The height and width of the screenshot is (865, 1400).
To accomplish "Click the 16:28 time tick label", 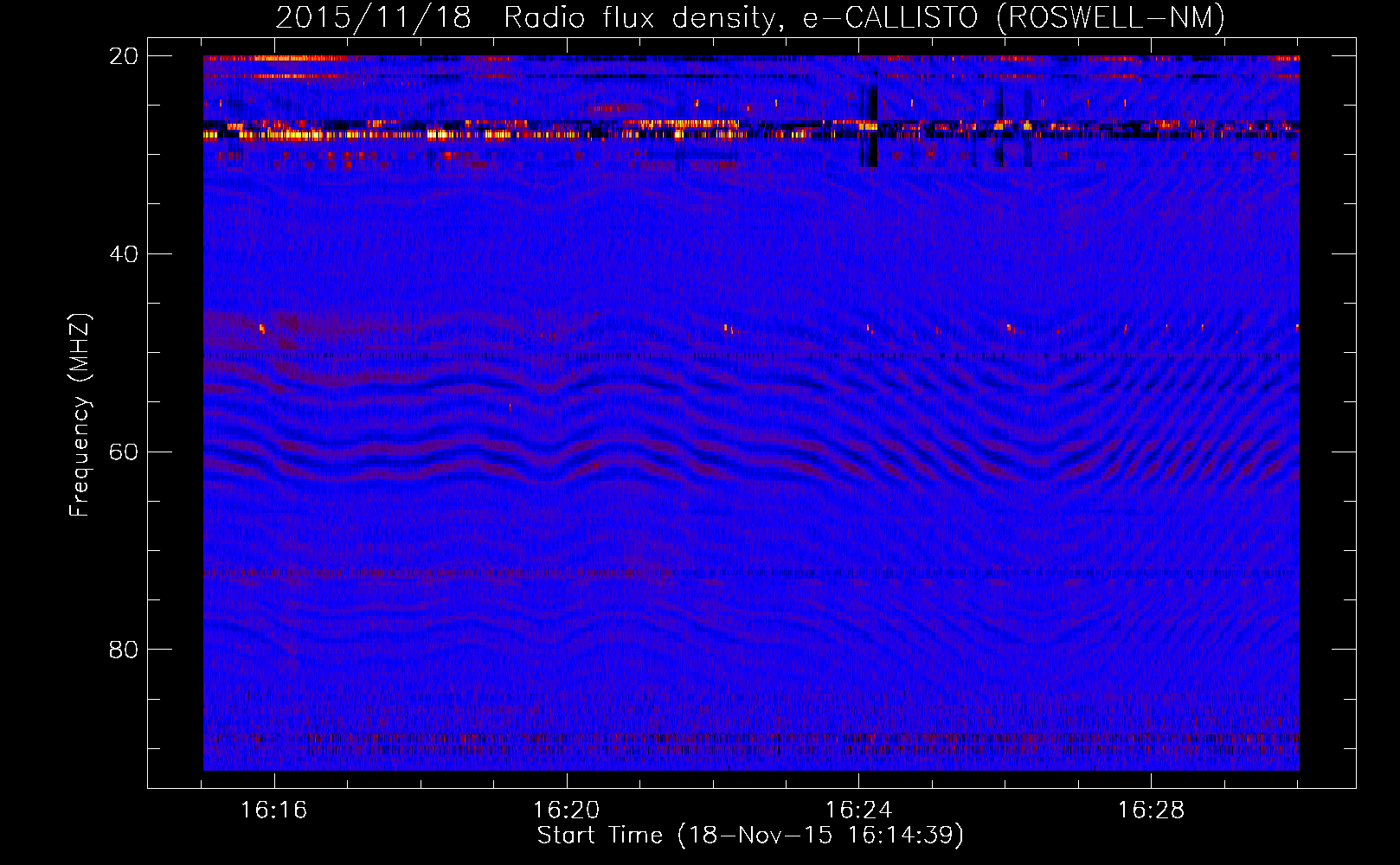I will click(x=1151, y=811).
